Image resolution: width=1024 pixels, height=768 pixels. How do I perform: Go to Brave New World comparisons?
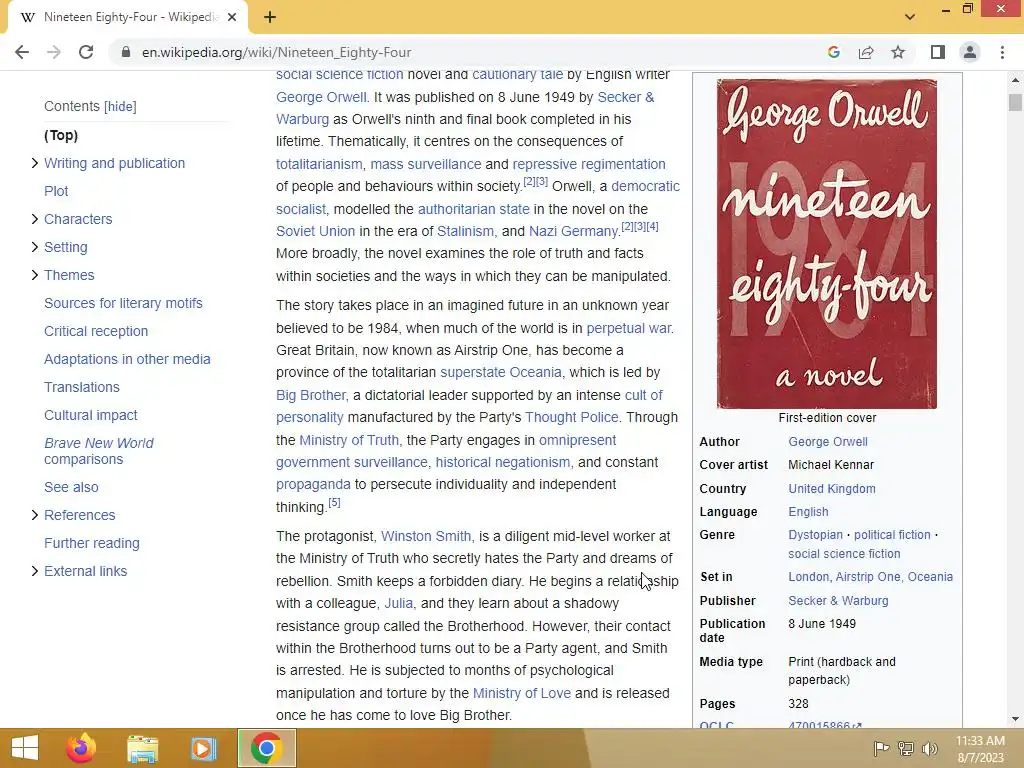[x=99, y=451]
